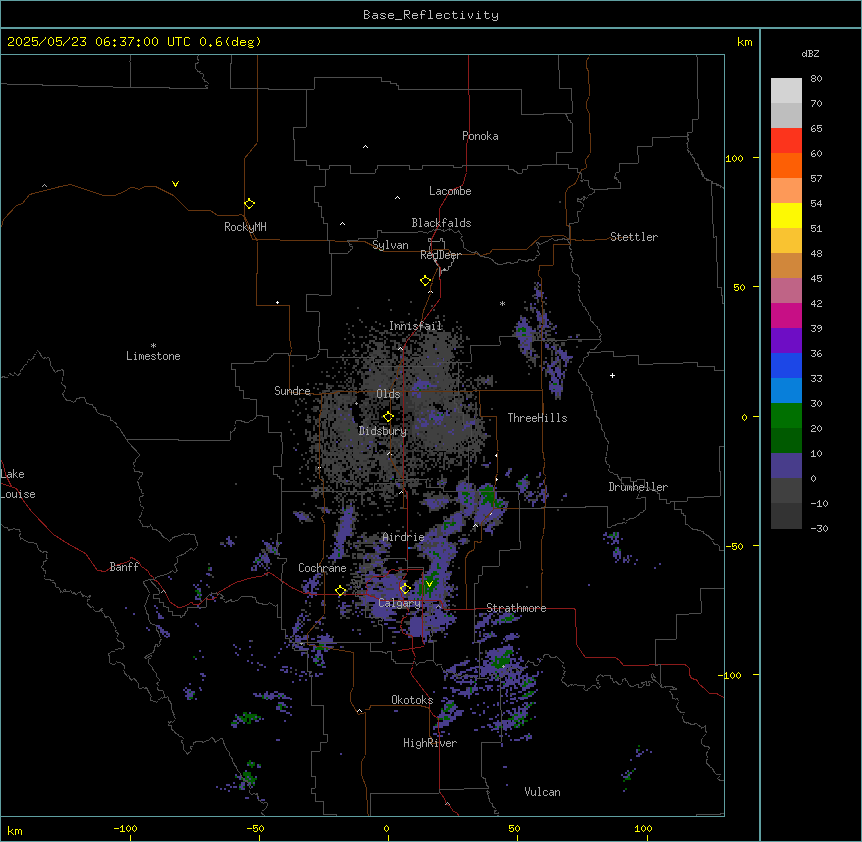Select the RockyMH label

click(245, 227)
